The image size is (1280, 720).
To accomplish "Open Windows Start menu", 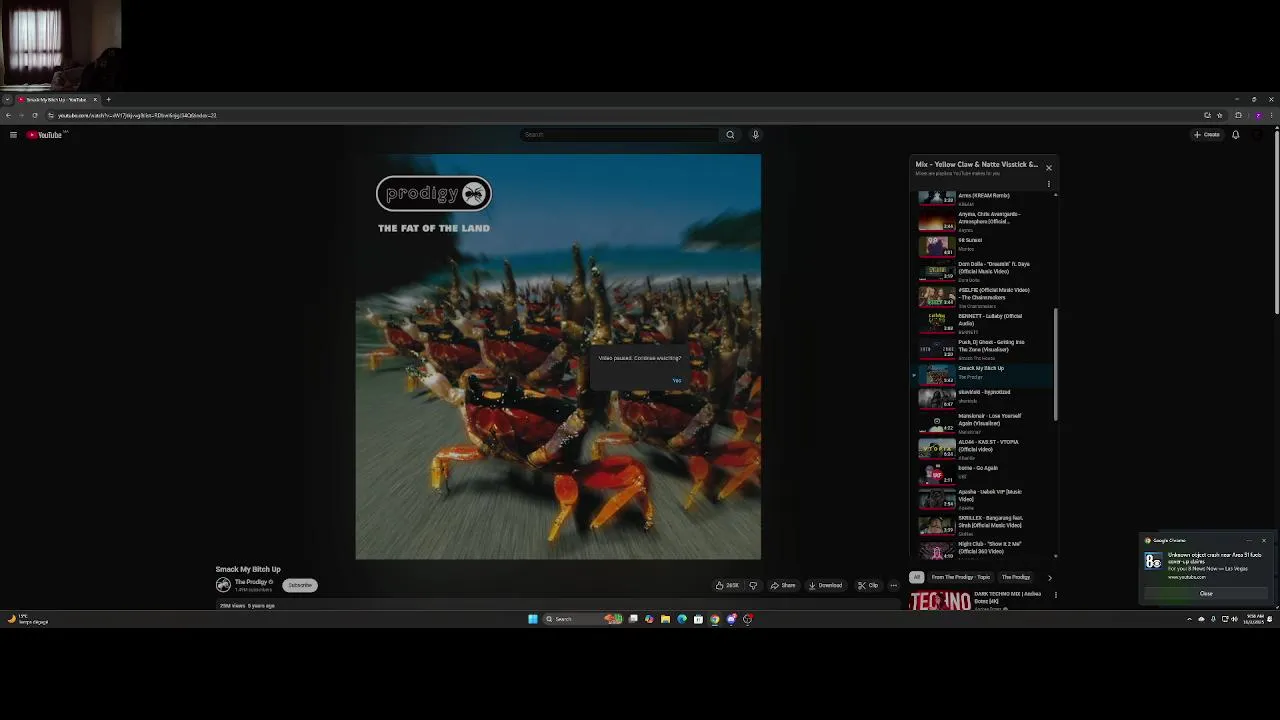I will pyautogui.click(x=533, y=619).
